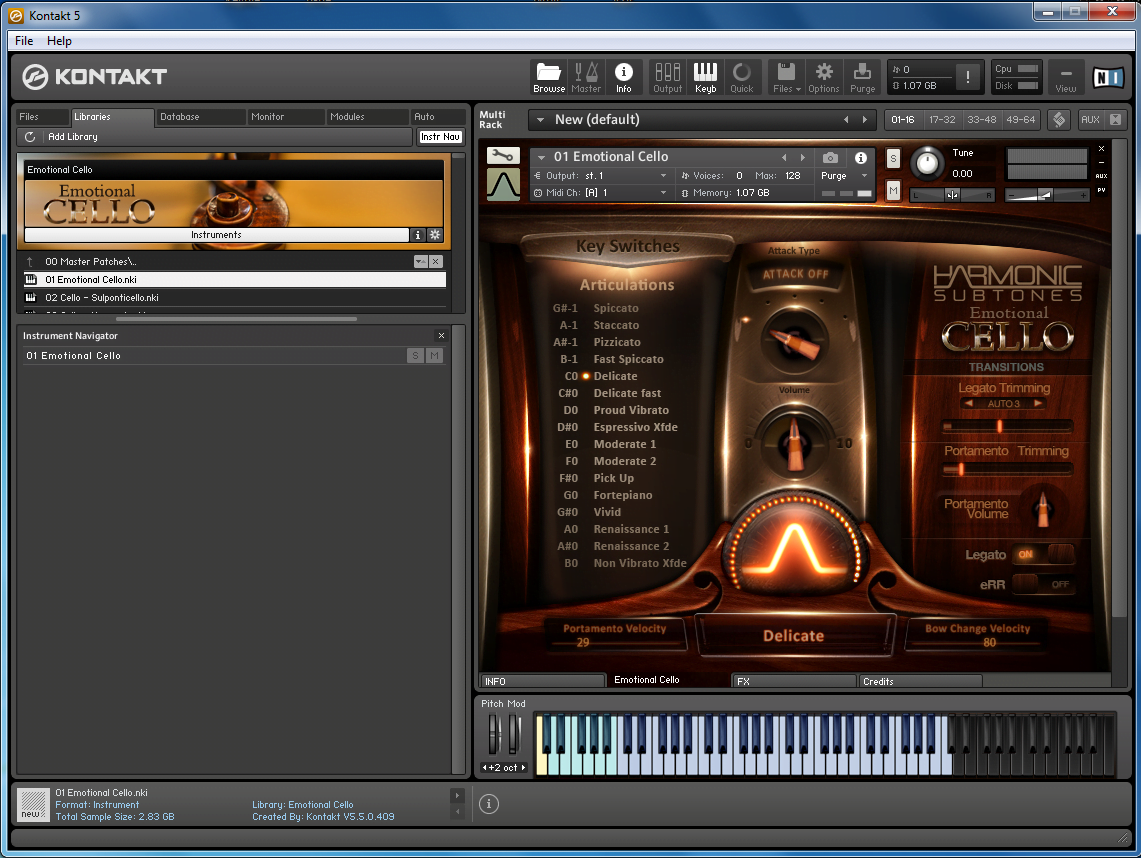The height and width of the screenshot is (858, 1141).
Task: Toggle the Keyb on-screen keyboard icon
Action: click(705, 78)
